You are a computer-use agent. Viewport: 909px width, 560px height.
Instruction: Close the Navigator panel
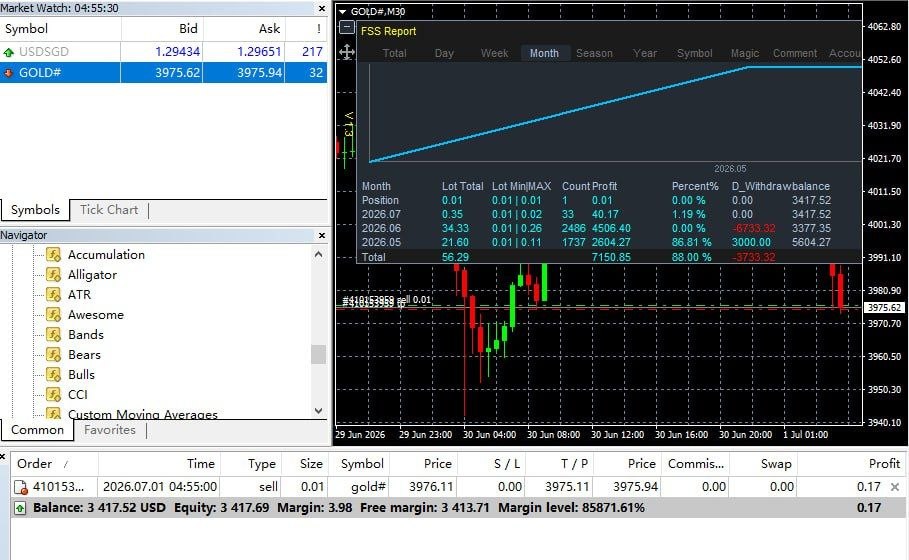pos(322,235)
